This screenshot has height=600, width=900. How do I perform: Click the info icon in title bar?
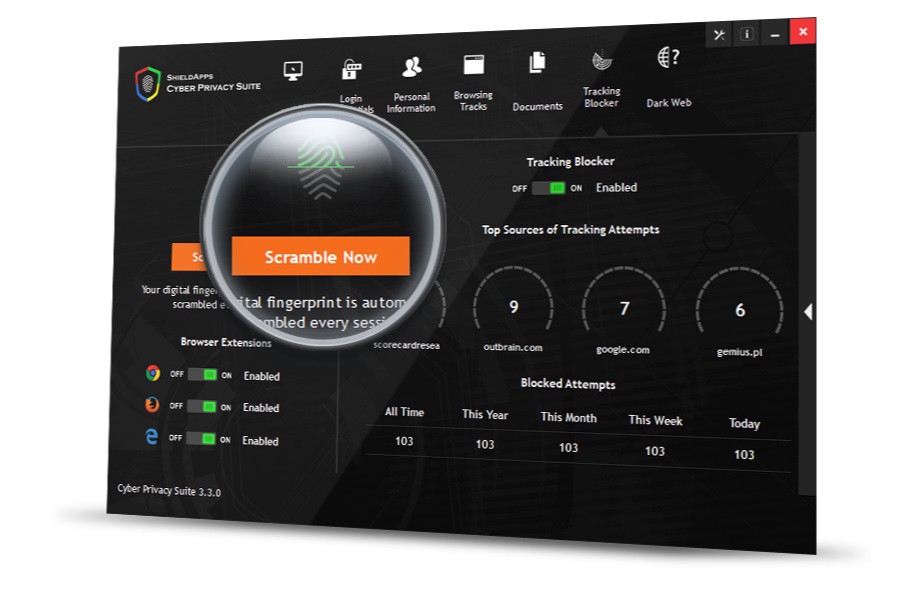[x=747, y=34]
